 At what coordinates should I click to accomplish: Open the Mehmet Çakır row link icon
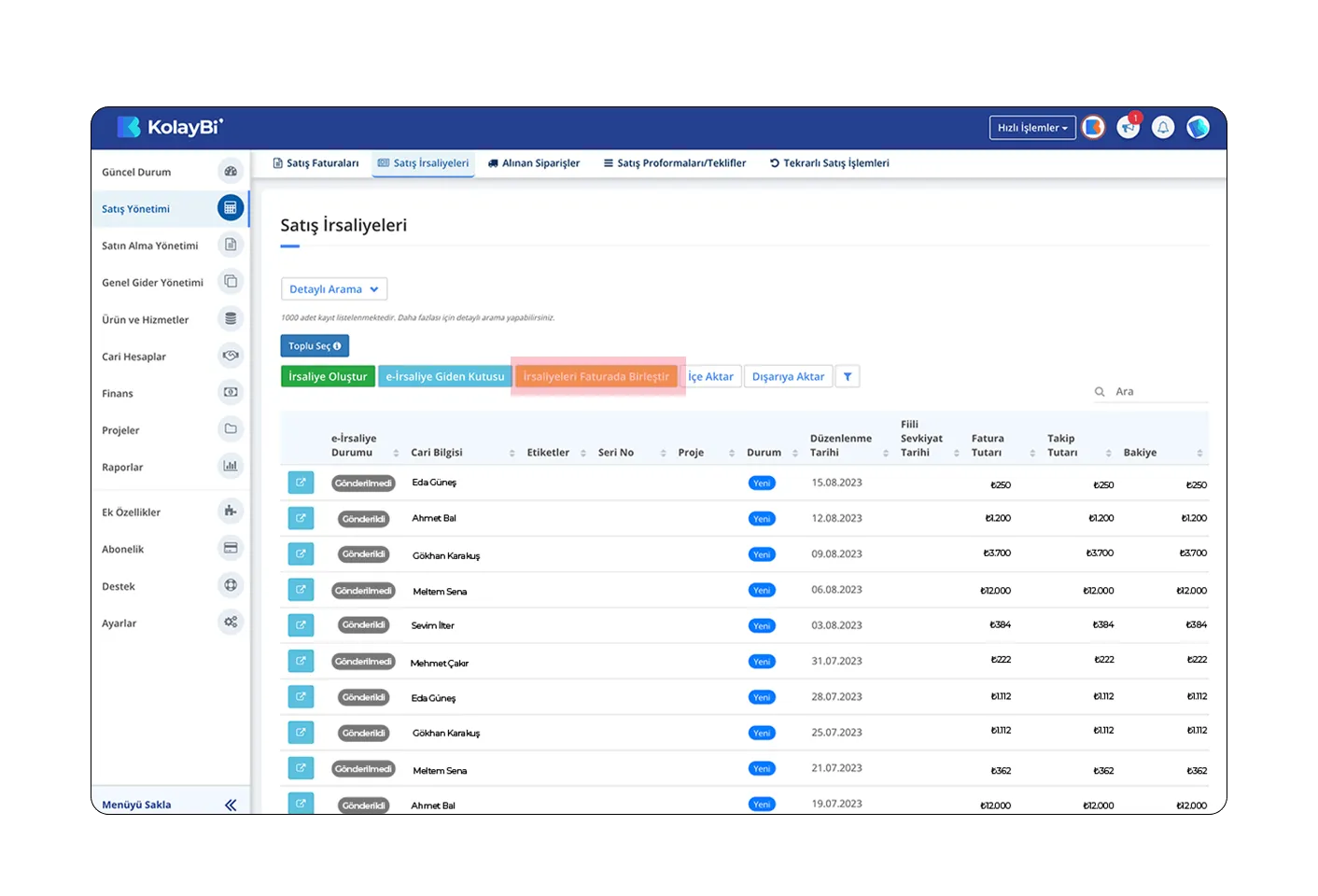[x=301, y=661]
